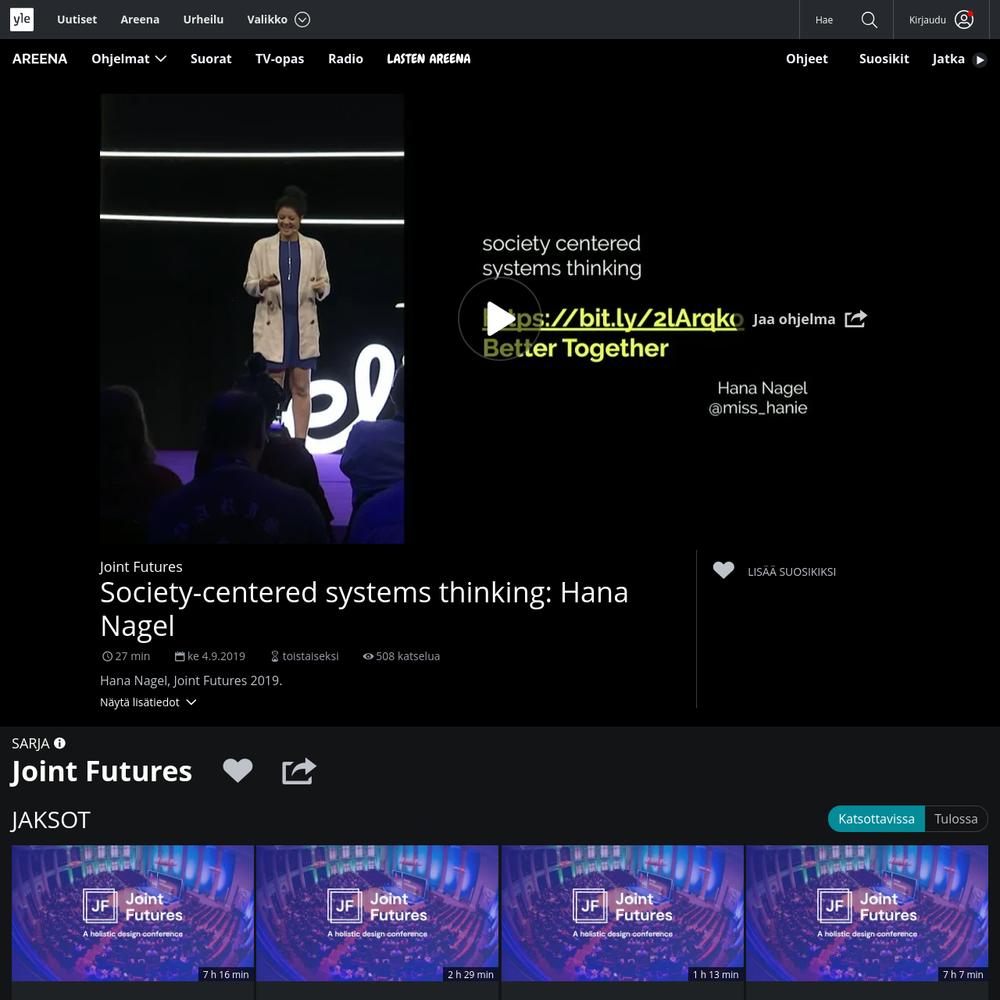Screen dimensions: 1000x1000
Task: Open Ohjeet help page
Action: [806, 59]
